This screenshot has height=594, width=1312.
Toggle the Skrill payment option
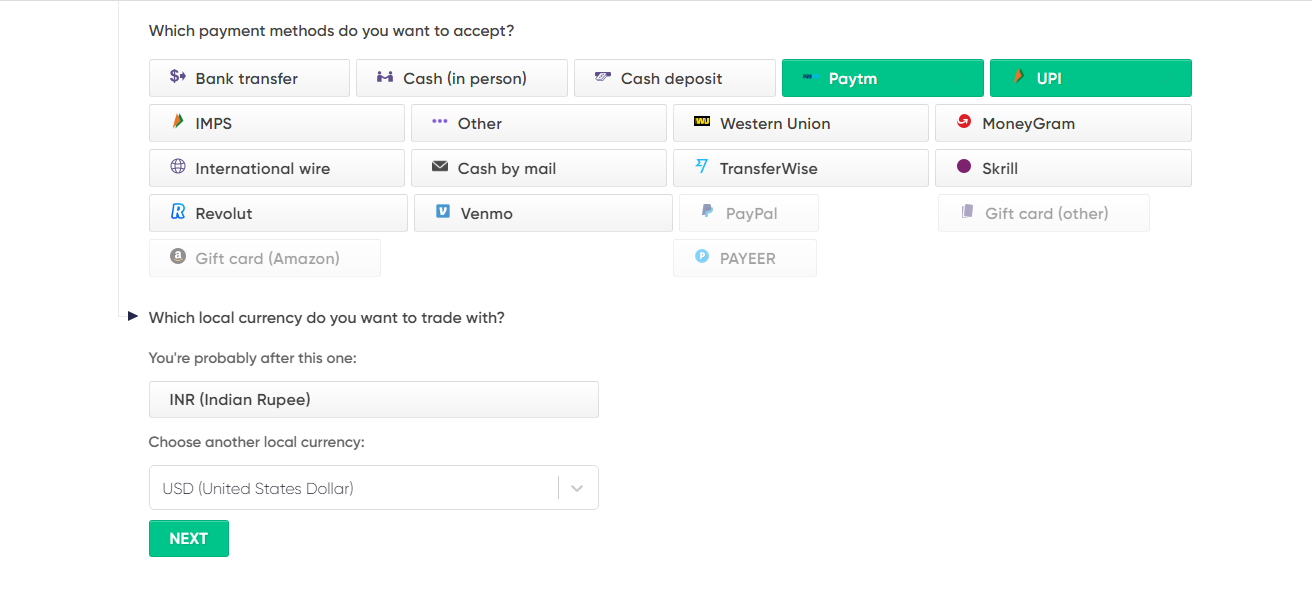[1063, 168]
